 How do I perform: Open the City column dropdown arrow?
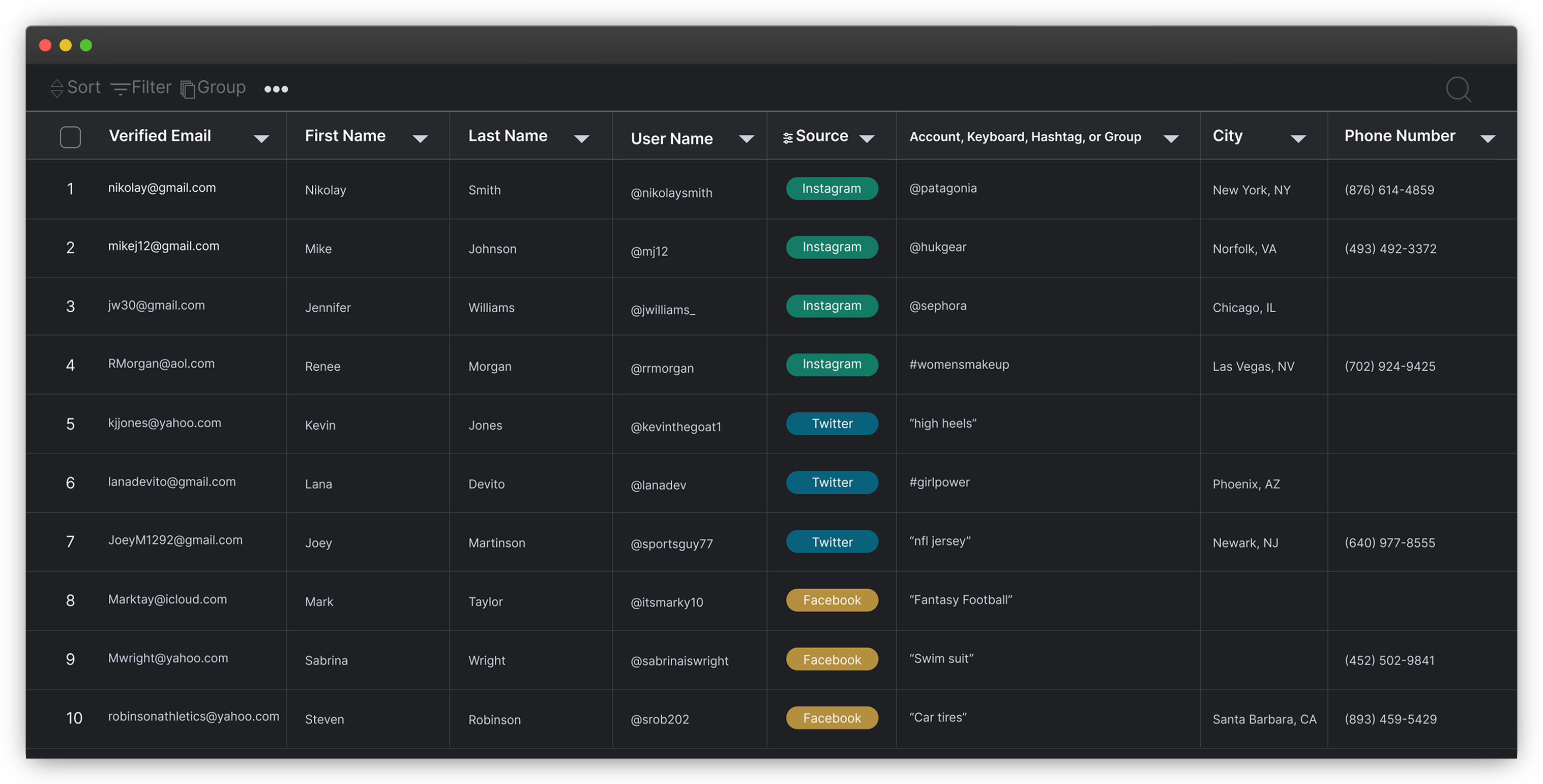point(1298,139)
